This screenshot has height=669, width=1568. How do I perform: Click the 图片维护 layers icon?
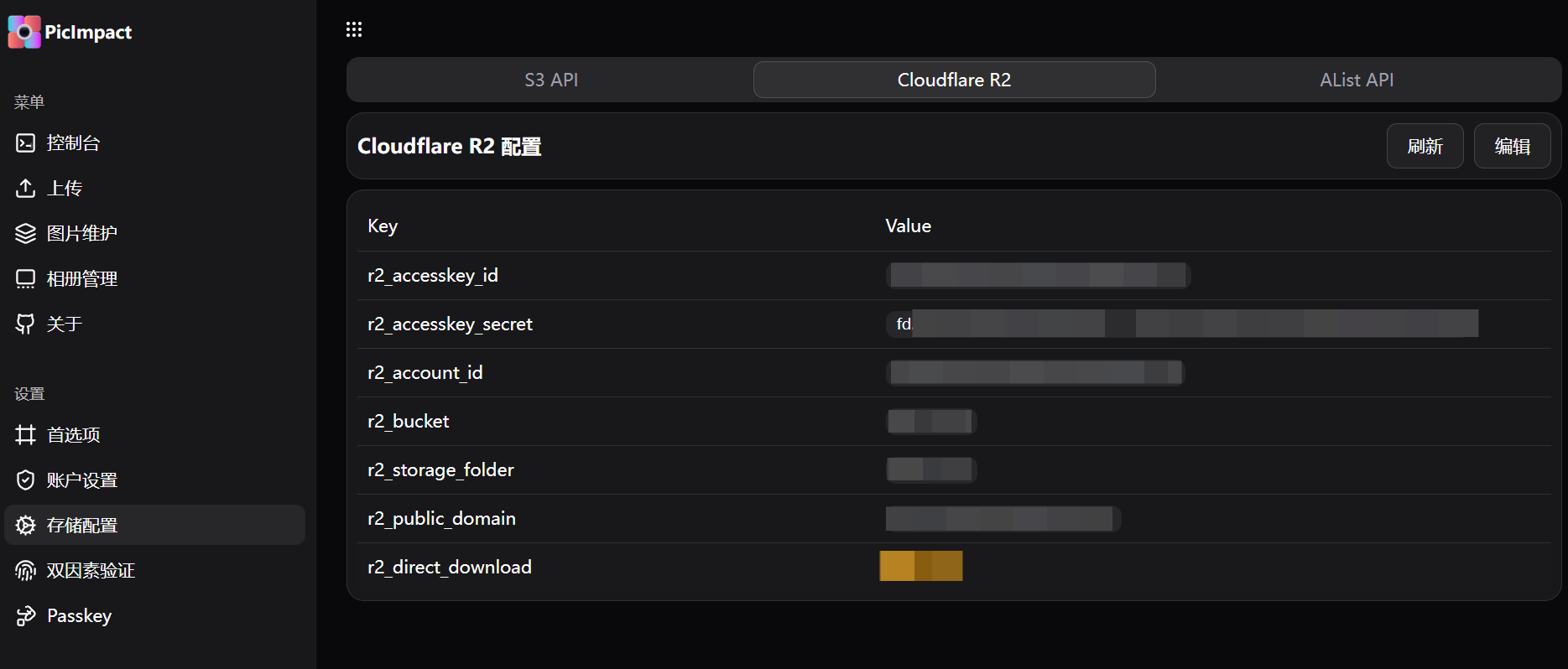point(26,234)
